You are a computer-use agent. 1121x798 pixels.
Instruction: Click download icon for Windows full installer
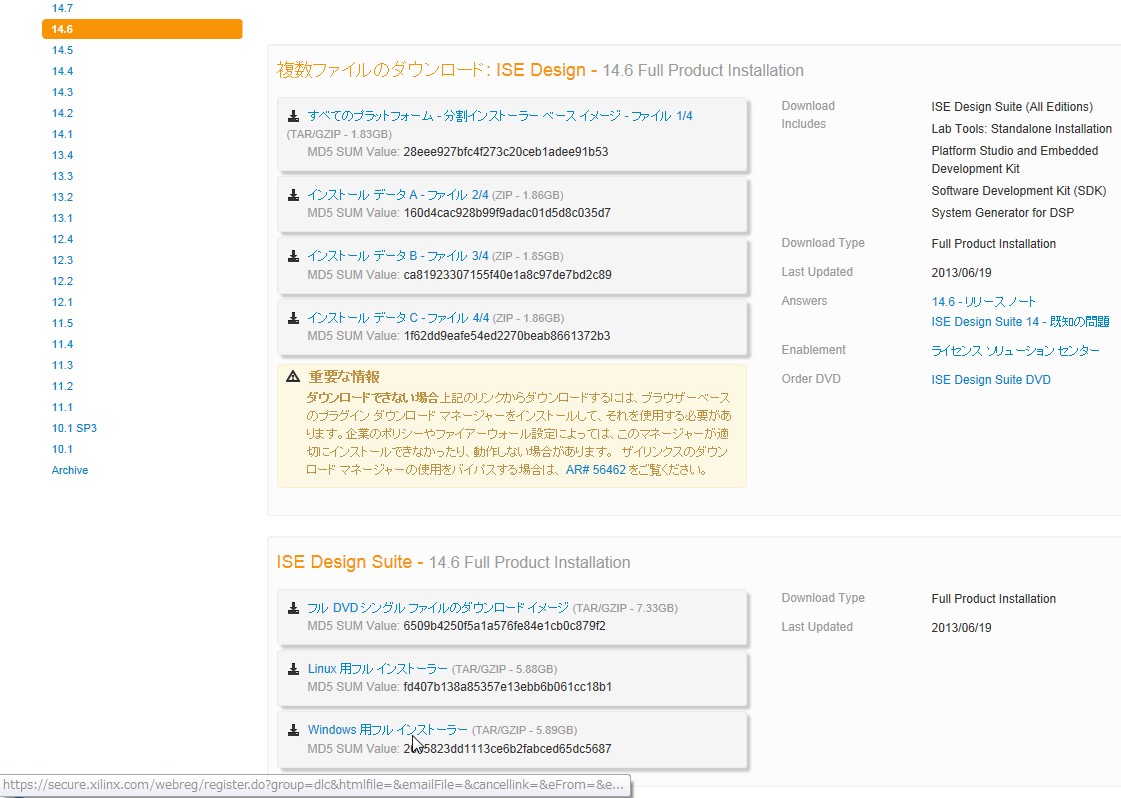[x=293, y=730]
